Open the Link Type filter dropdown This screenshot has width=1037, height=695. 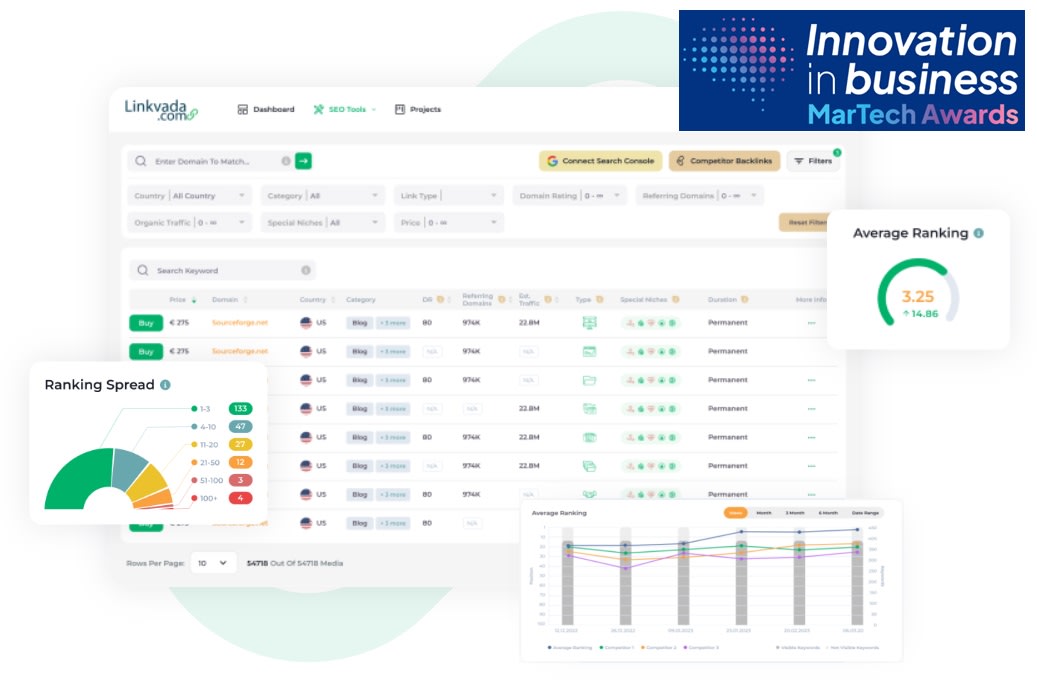[448, 196]
